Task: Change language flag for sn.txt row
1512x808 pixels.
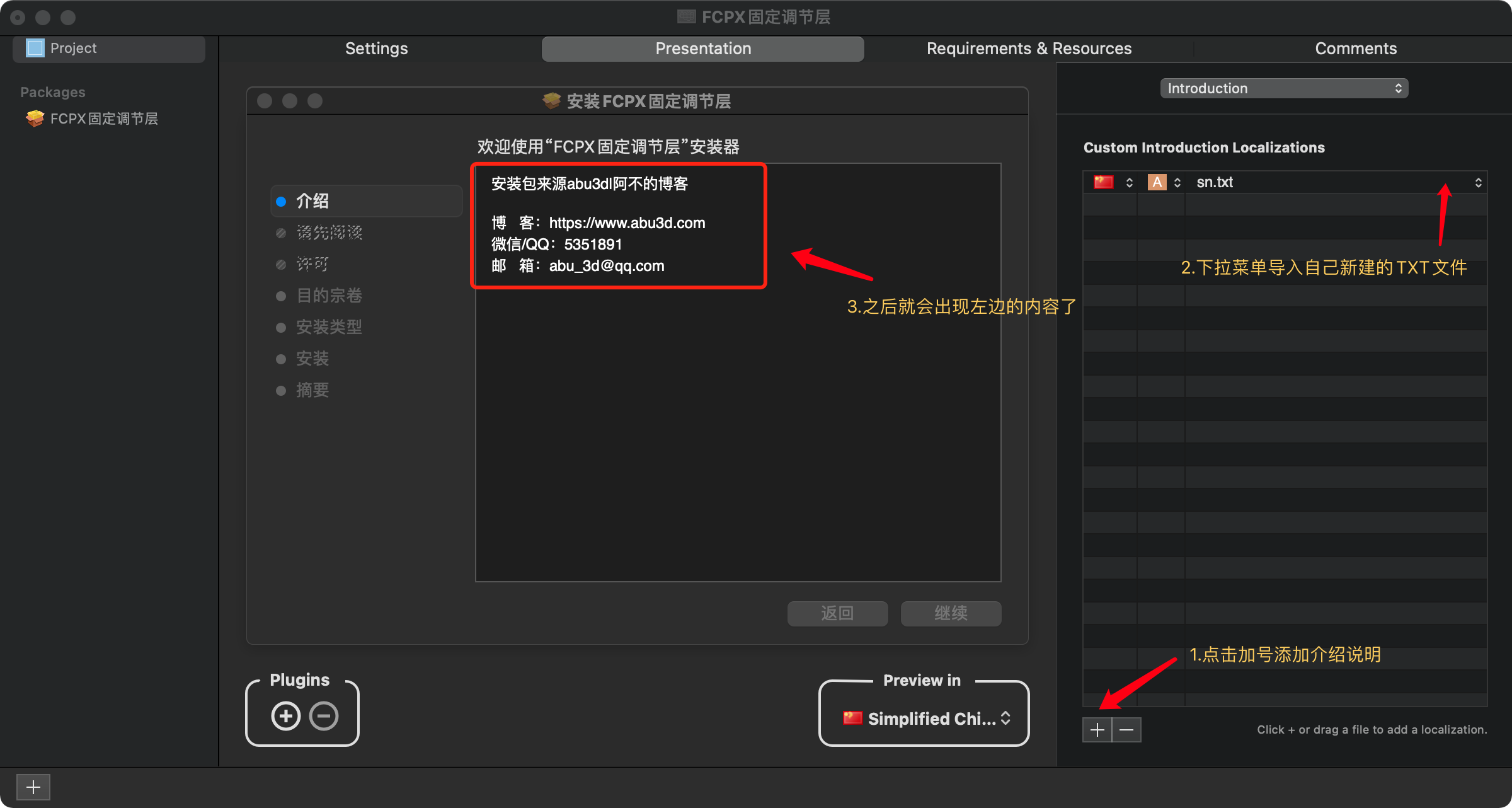Action: pos(1114,182)
